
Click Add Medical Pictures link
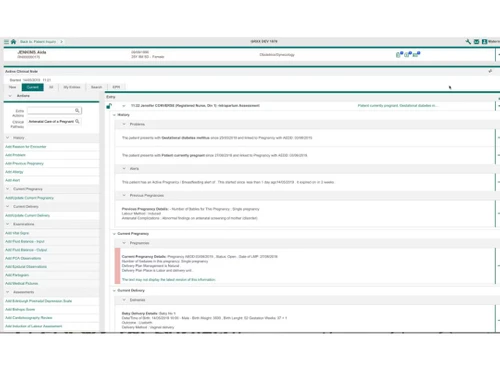[x=22, y=283]
